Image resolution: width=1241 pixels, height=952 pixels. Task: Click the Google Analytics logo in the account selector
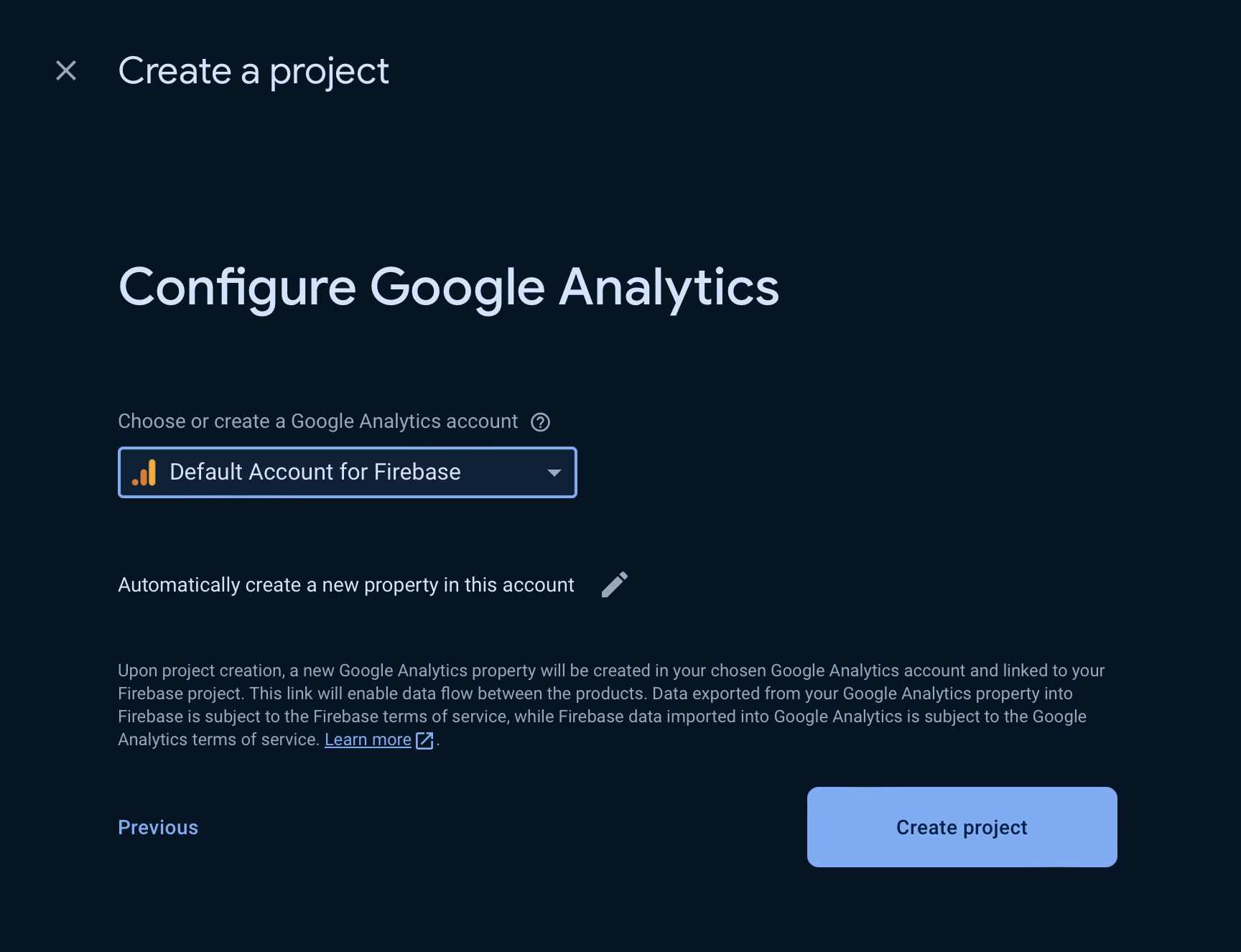(144, 472)
